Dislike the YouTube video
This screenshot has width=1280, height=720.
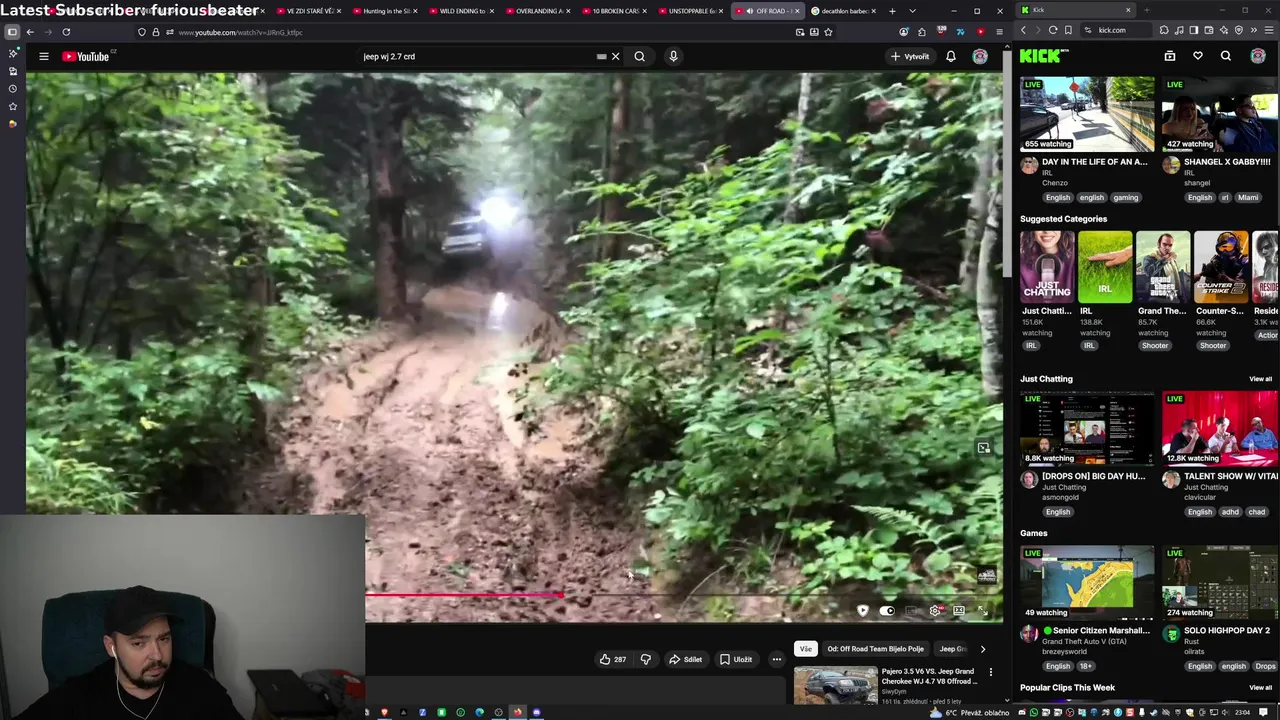645,659
